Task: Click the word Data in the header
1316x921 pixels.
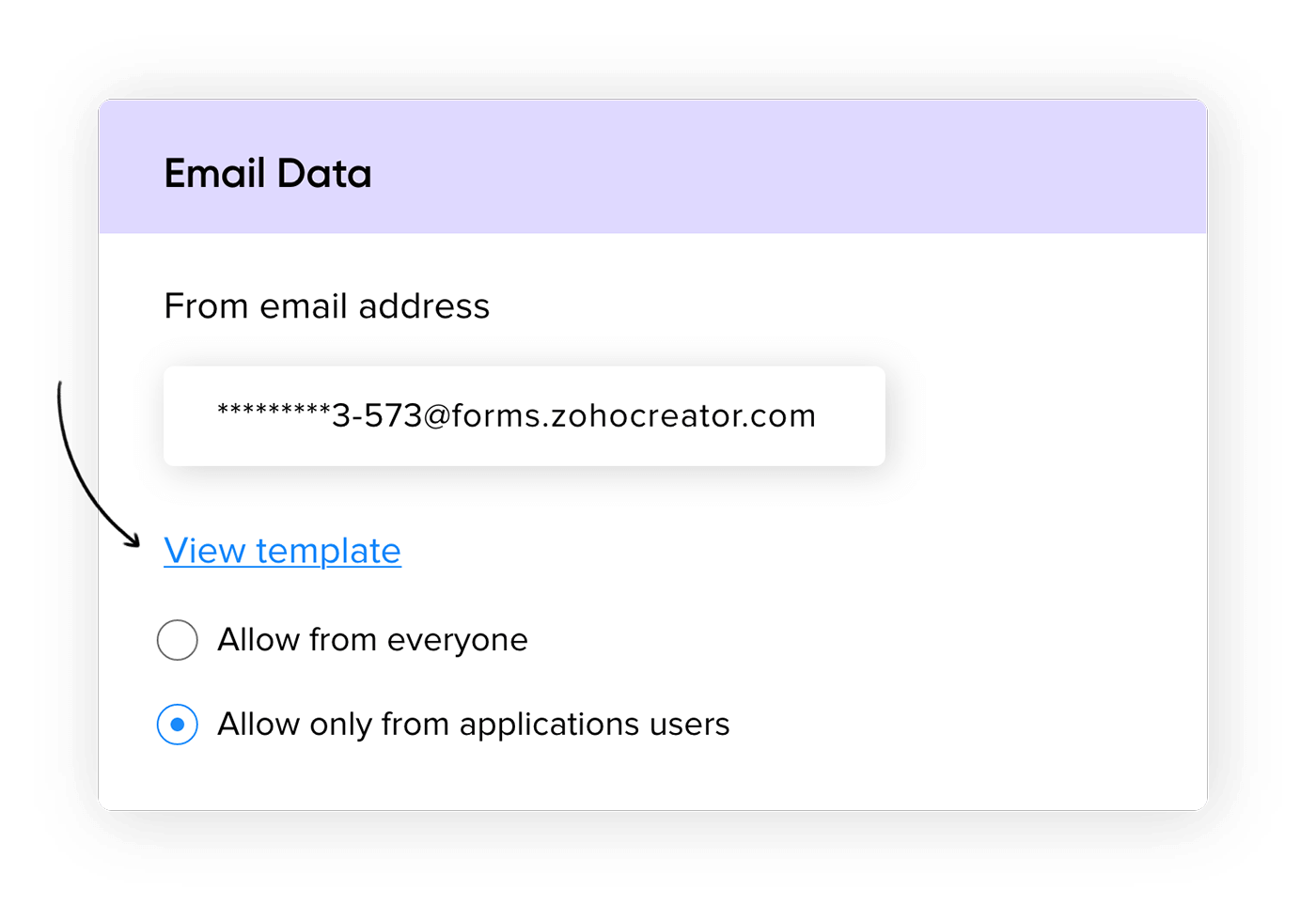Action: (324, 174)
